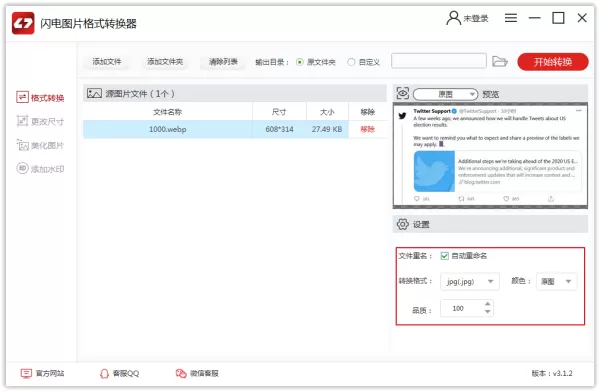The image size is (600, 392).
Task: Select the 1000.webp file row
Action: (x=235, y=129)
